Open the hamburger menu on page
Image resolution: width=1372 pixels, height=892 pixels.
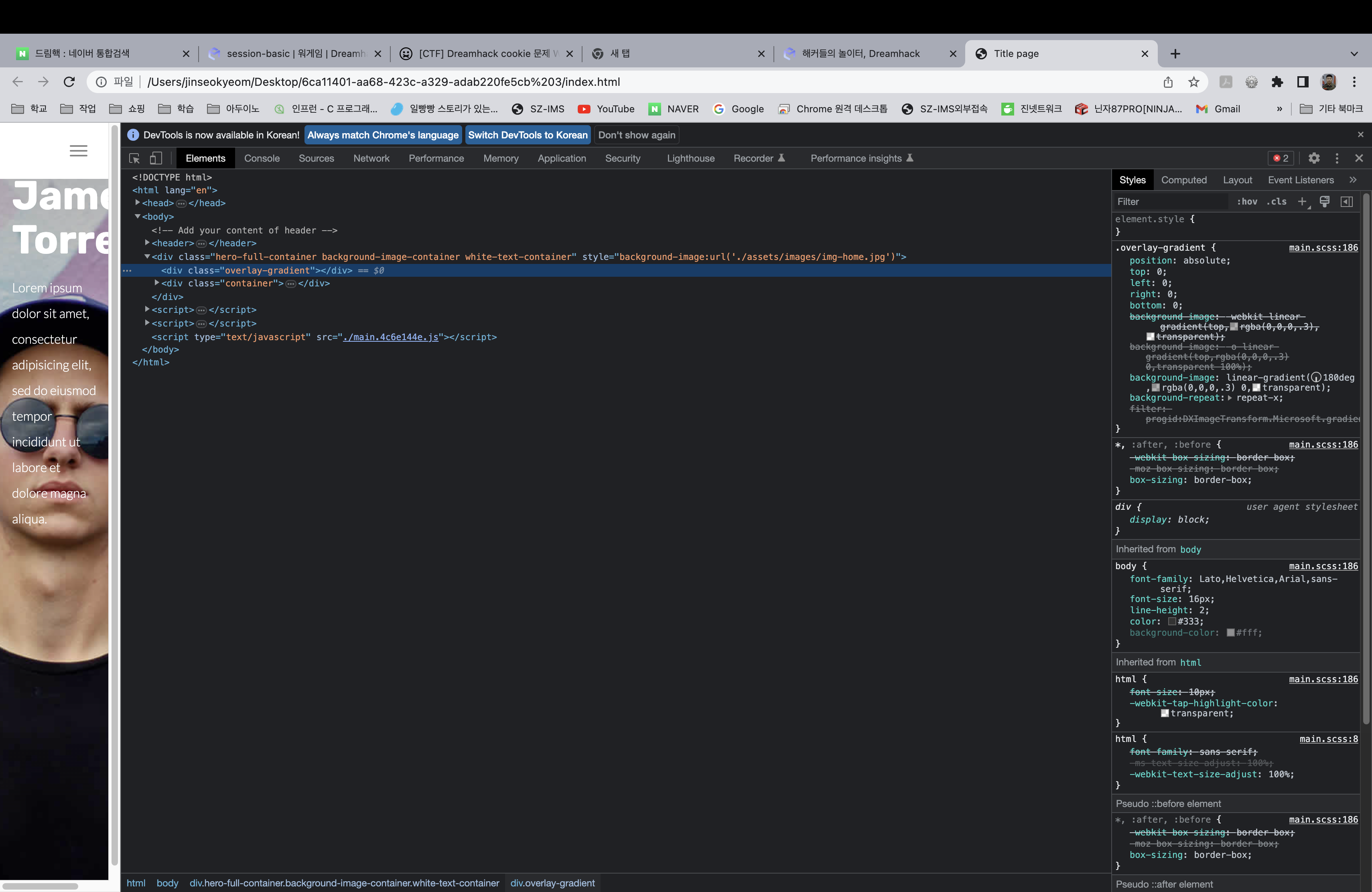pyautogui.click(x=78, y=151)
